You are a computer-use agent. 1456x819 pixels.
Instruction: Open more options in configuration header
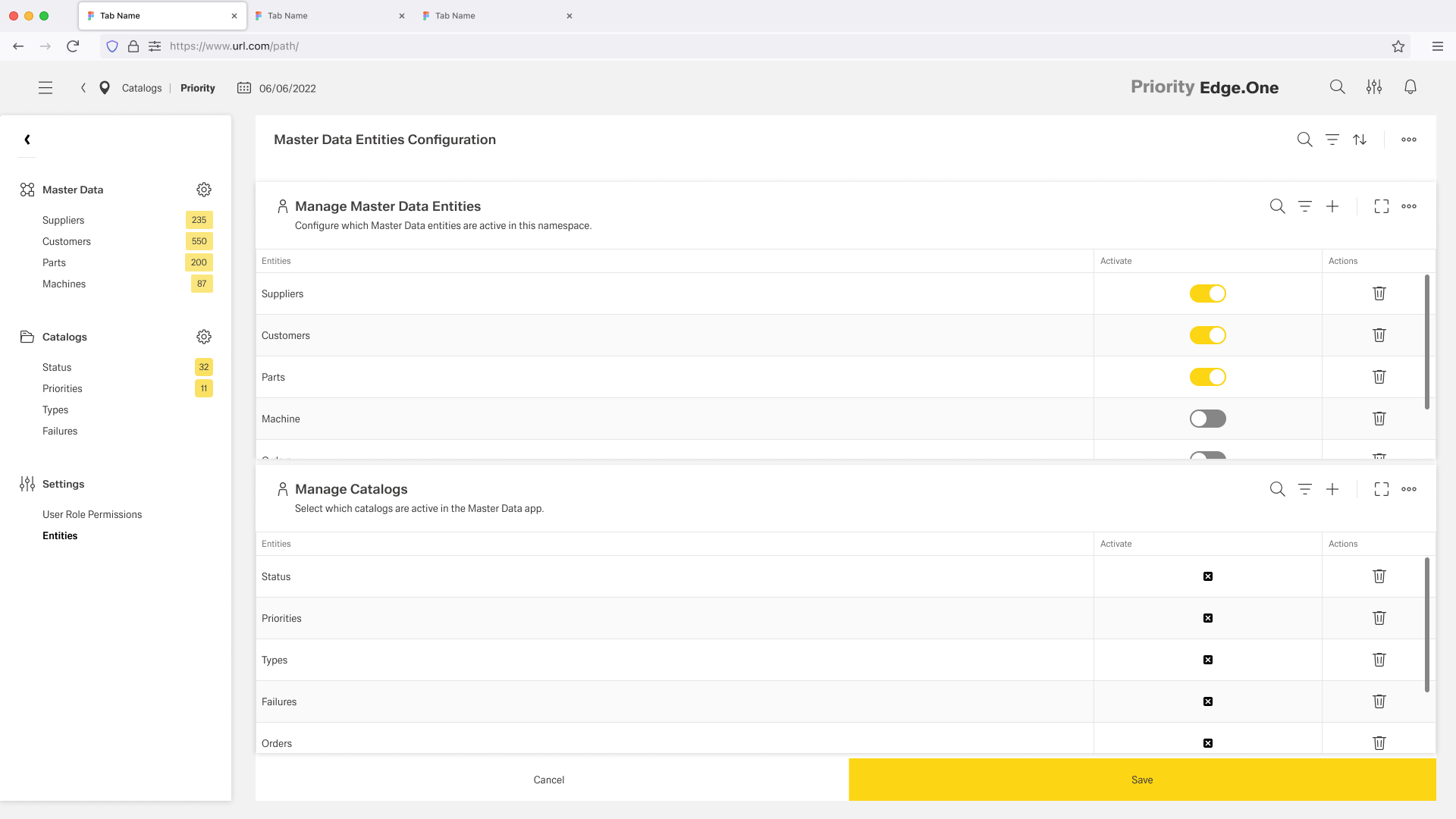click(1409, 140)
